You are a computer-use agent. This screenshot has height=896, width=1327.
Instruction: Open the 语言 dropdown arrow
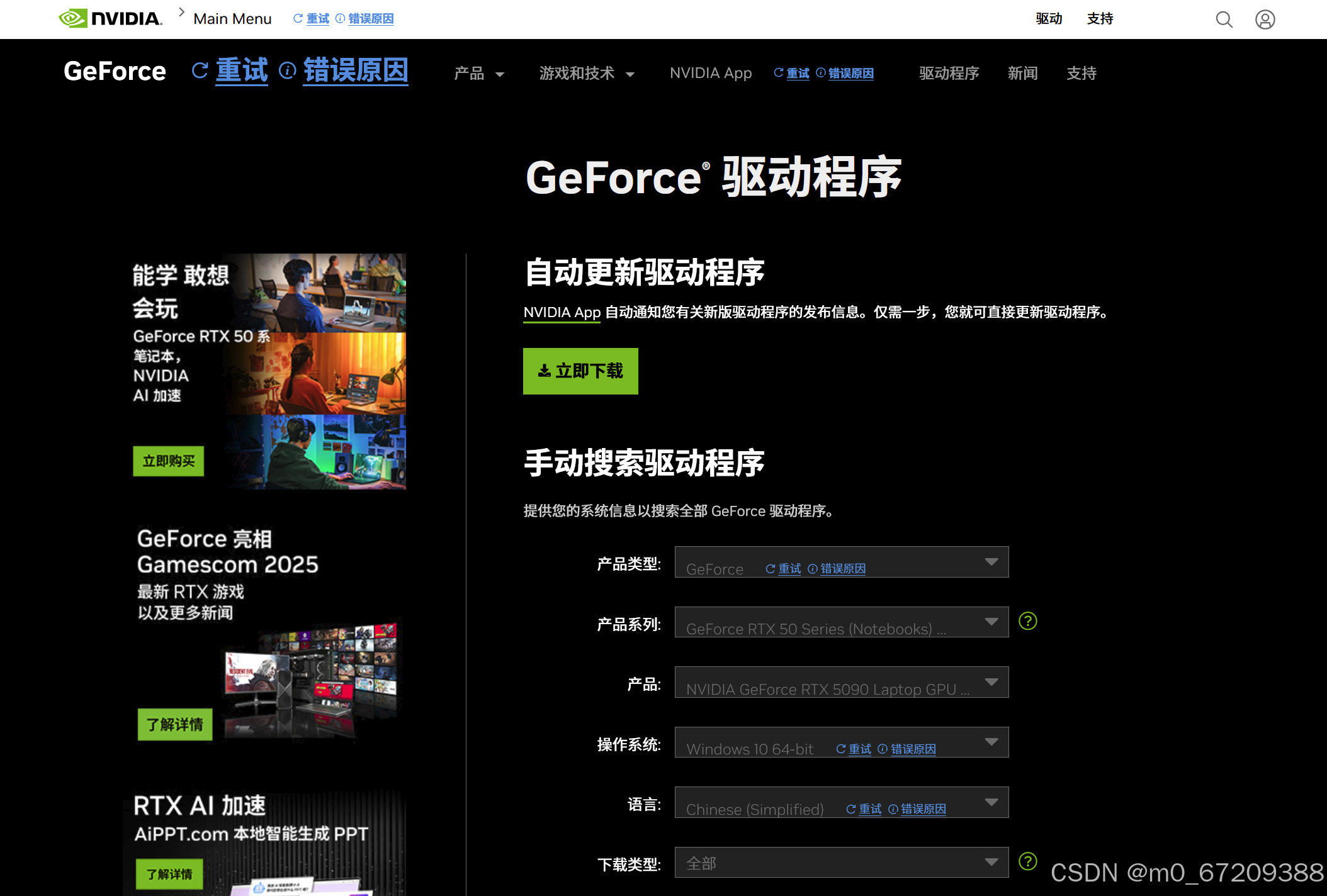[991, 802]
